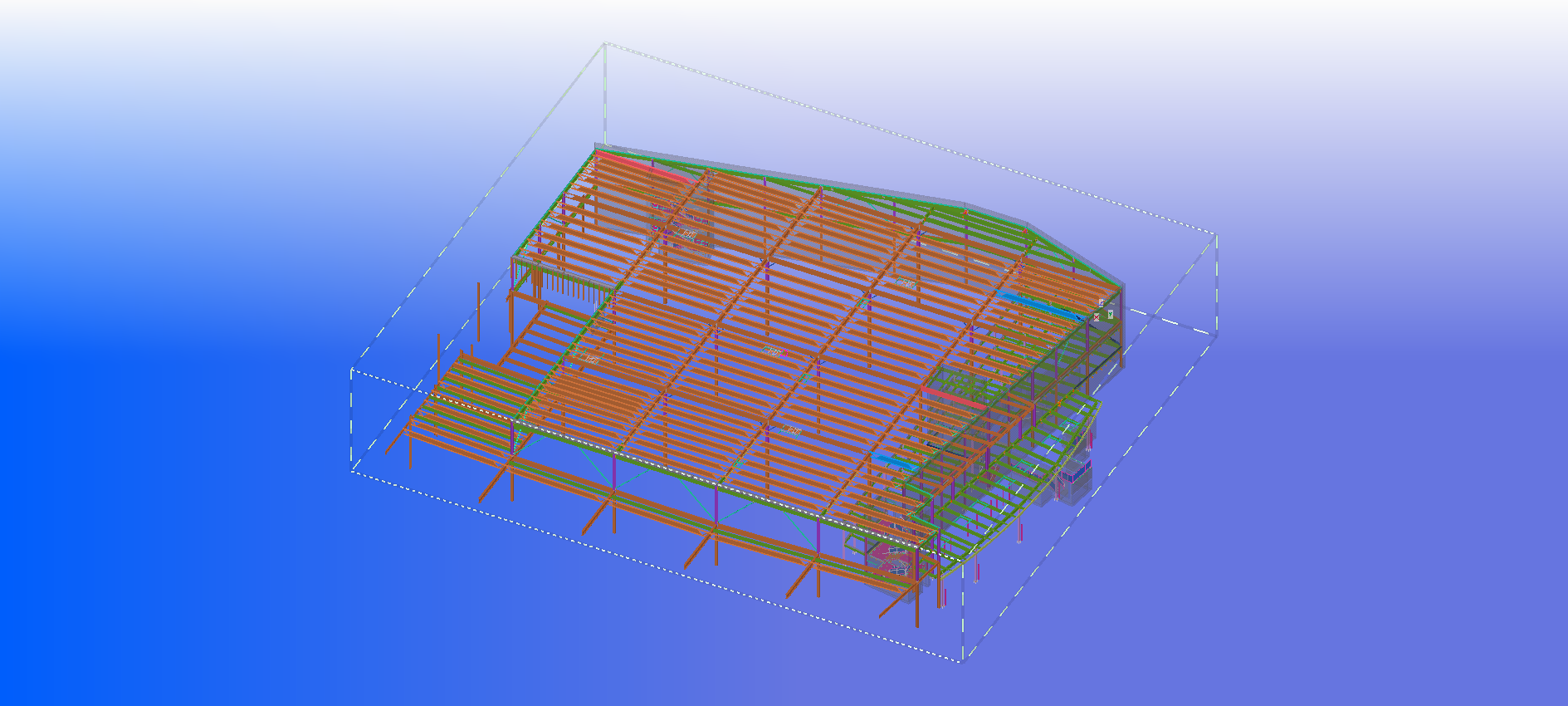The width and height of the screenshot is (1568, 706).
Task: Click the green marker beside the red X
Action: [x=1110, y=314]
